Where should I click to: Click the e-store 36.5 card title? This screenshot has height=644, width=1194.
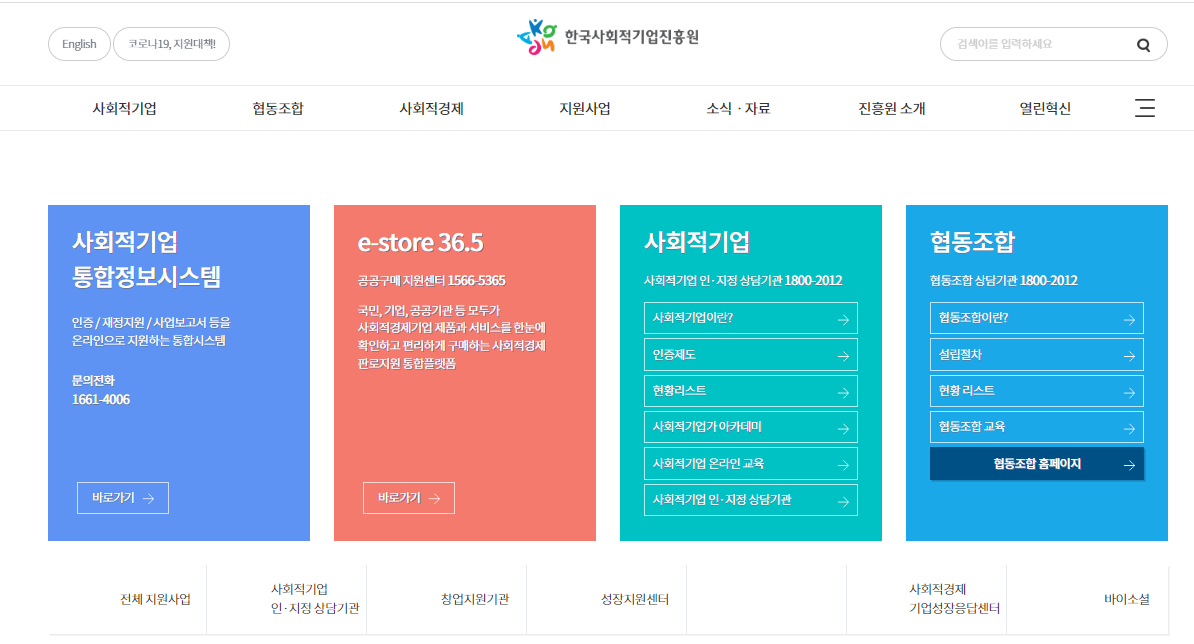(x=420, y=242)
